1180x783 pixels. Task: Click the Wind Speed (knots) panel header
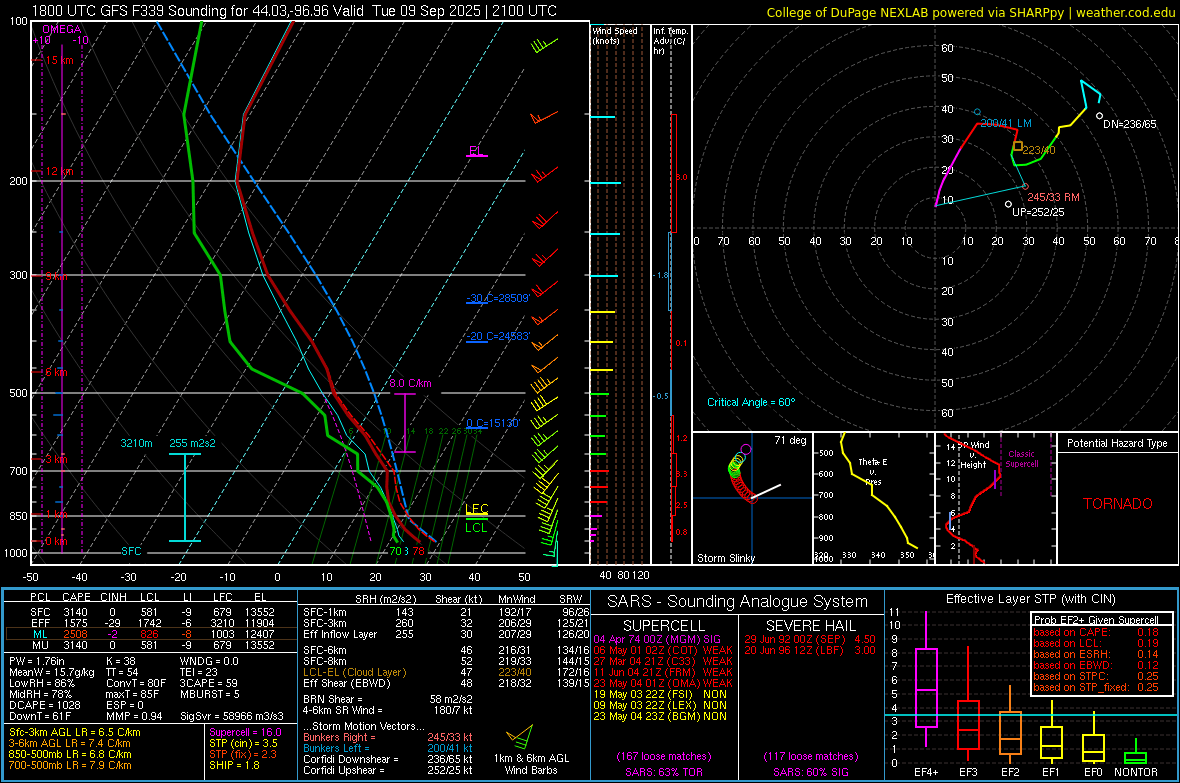click(615, 35)
